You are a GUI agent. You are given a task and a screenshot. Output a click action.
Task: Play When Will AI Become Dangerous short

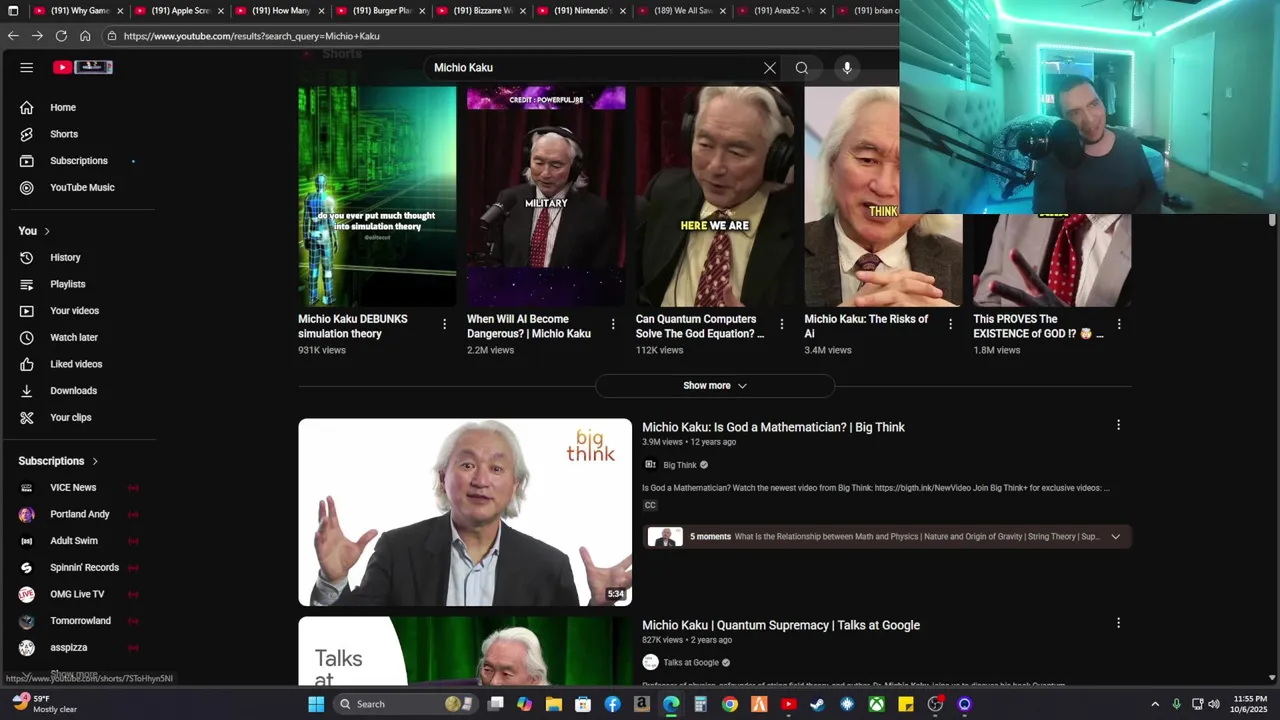point(546,196)
